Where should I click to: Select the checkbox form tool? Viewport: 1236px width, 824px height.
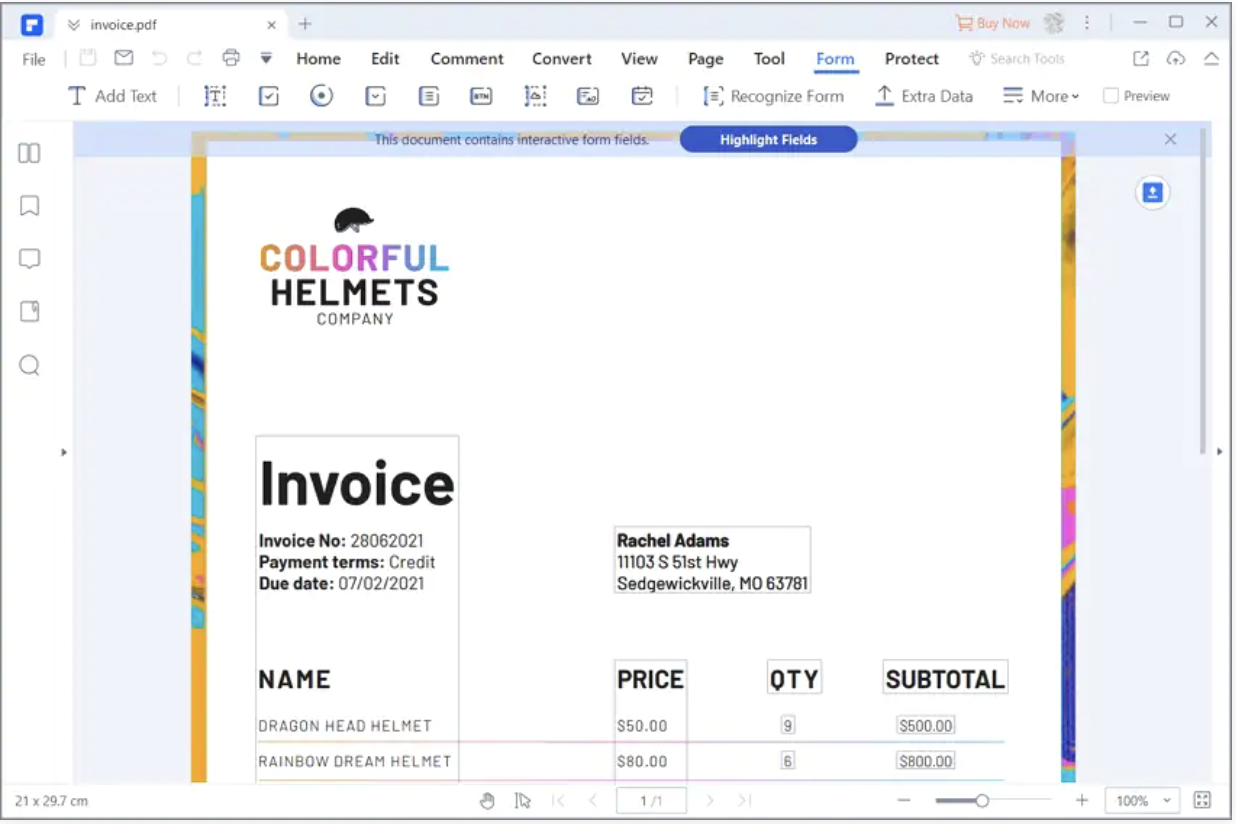click(268, 96)
